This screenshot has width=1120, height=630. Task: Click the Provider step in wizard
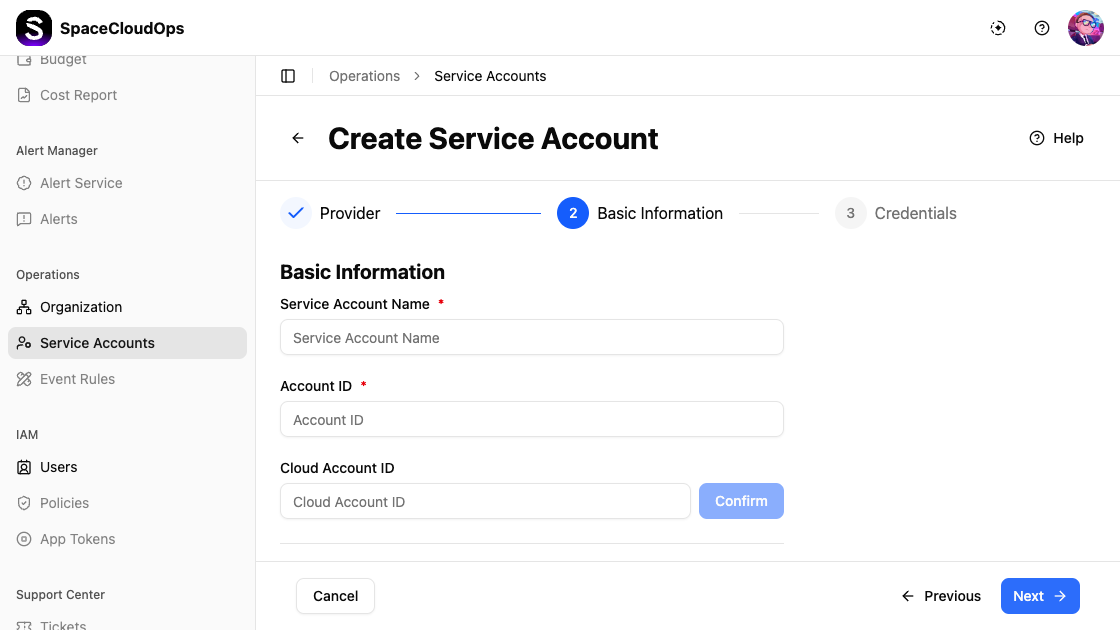[331, 213]
